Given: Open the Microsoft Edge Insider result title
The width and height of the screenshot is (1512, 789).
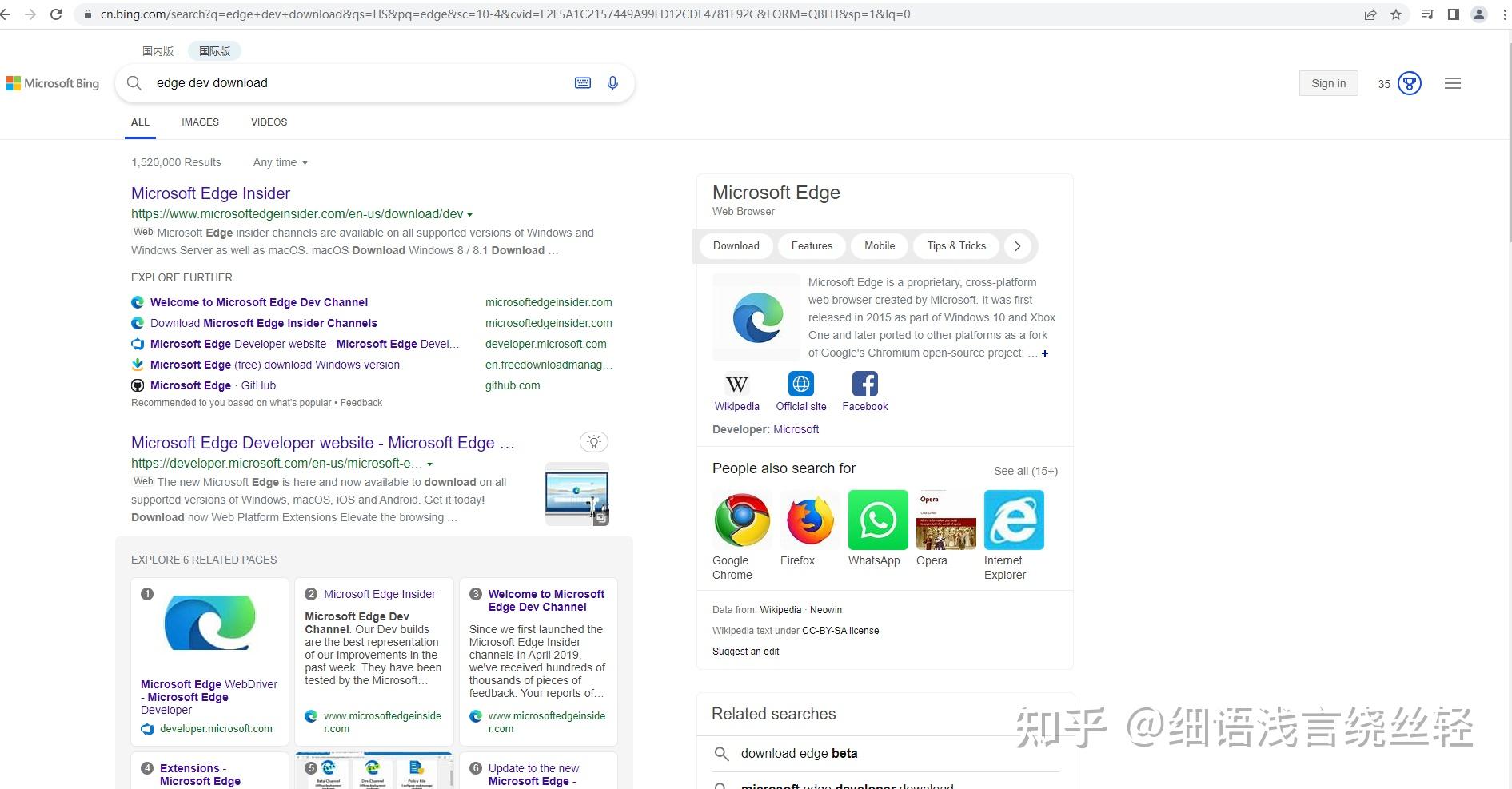Looking at the screenshot, I should coord(210,193).
